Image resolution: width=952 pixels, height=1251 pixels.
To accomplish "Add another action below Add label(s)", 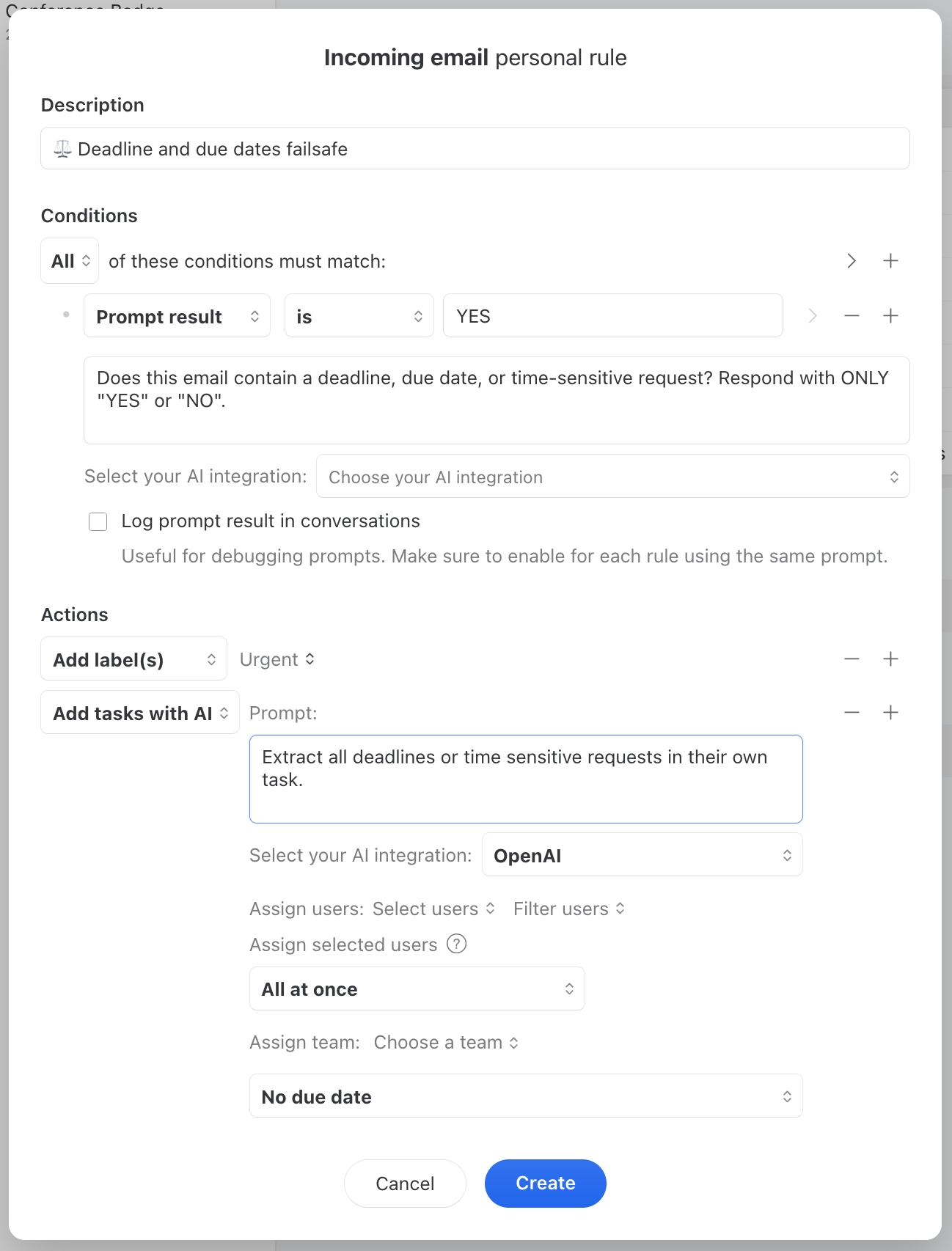I will [x=890, y=658].
